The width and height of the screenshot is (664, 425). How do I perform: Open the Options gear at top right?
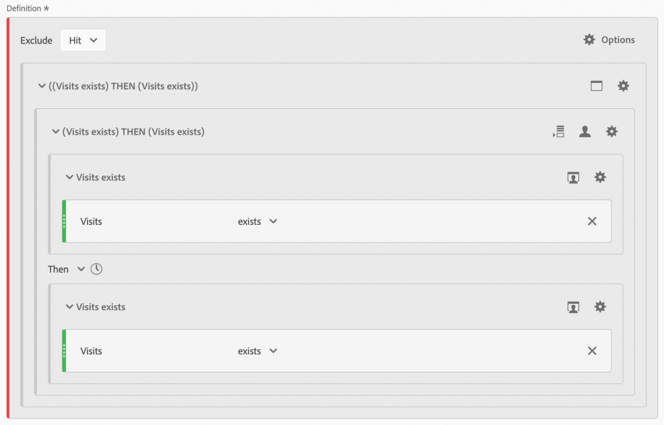(609, 40)
